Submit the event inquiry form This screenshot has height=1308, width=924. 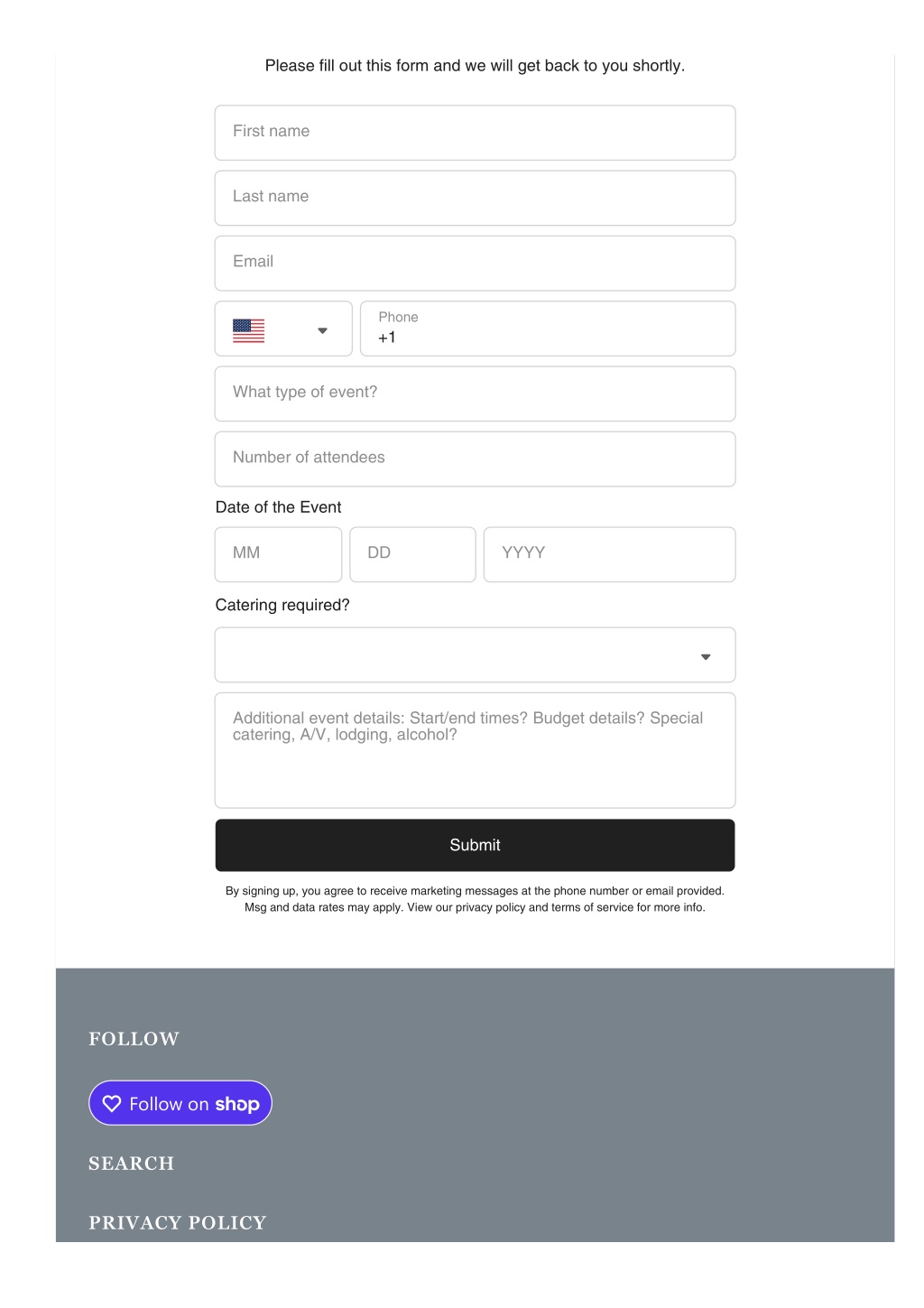475,845
